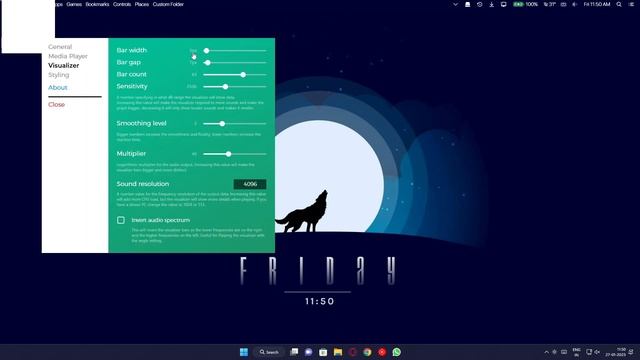640x360 pixels.
Task: Click the Sound resolution 4096 input field
Action: click(x=250, y=184)
